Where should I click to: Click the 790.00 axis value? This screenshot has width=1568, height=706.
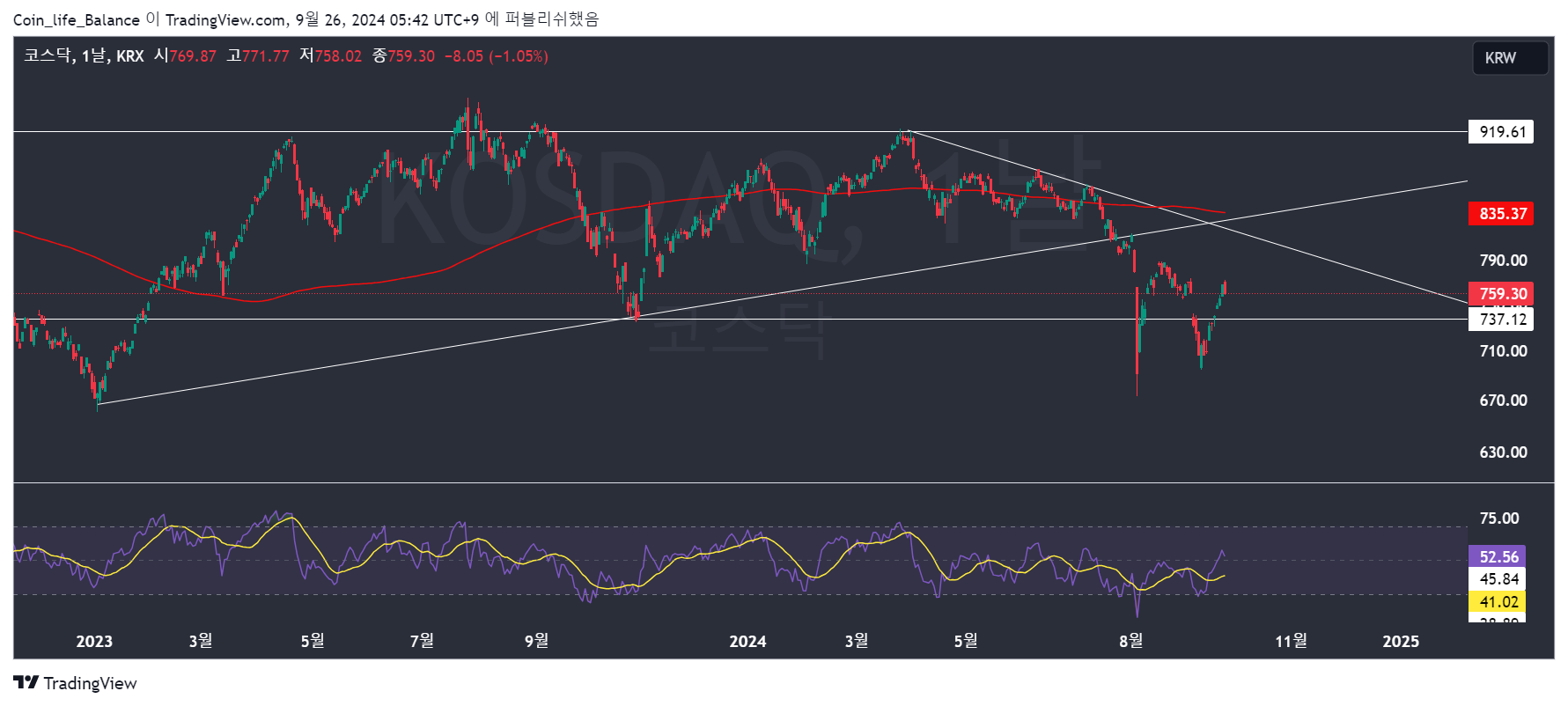pyautogui.click(x=1503, y=261)
